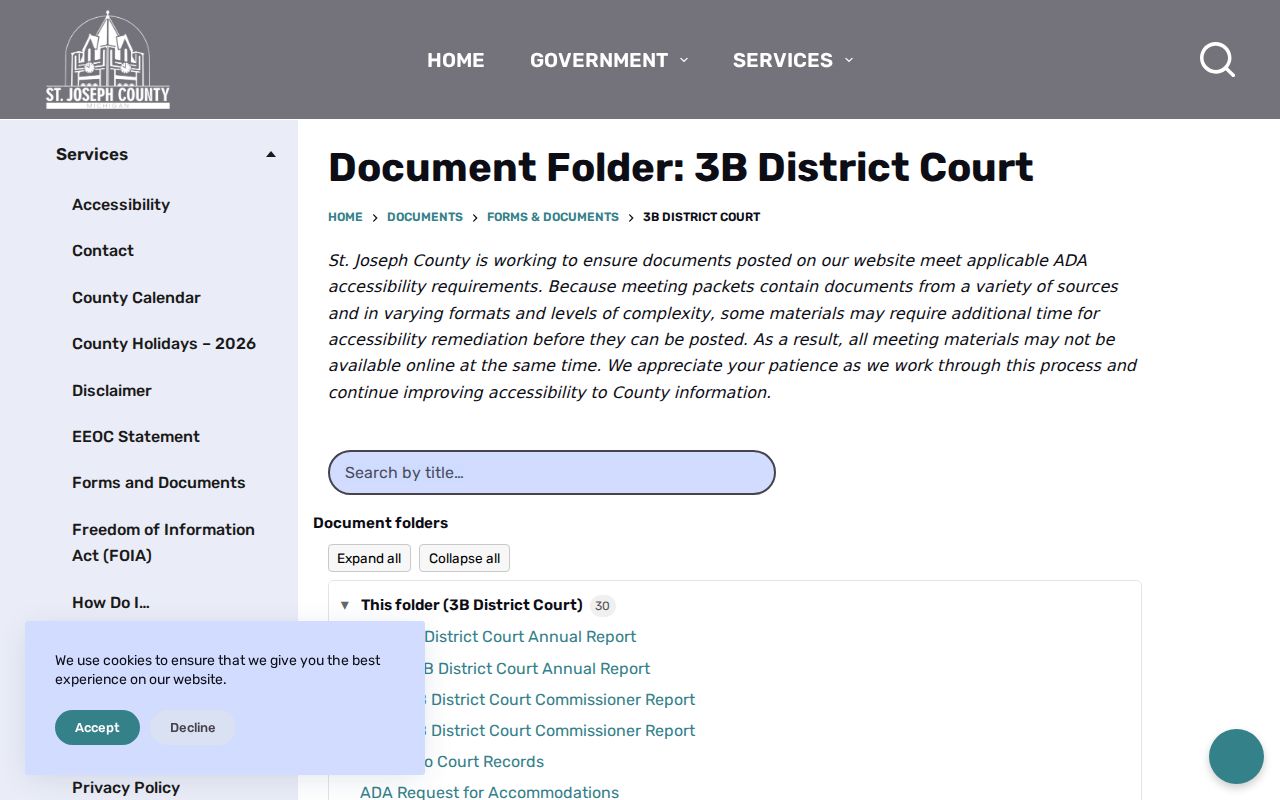Click the 30 document count badge
The image size is (1280, 800).
602,606
